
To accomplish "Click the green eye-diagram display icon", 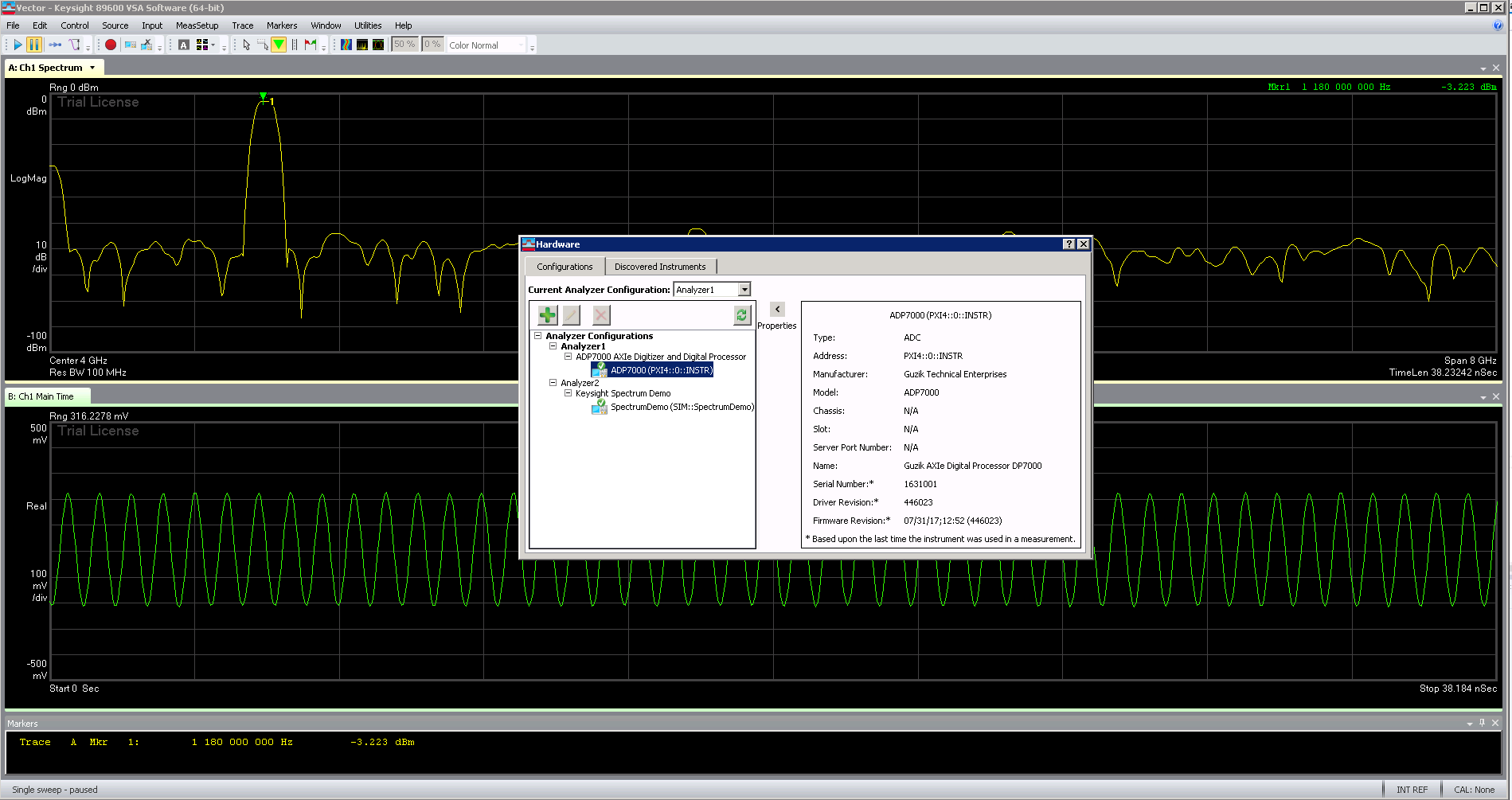I will pos(378,45).
